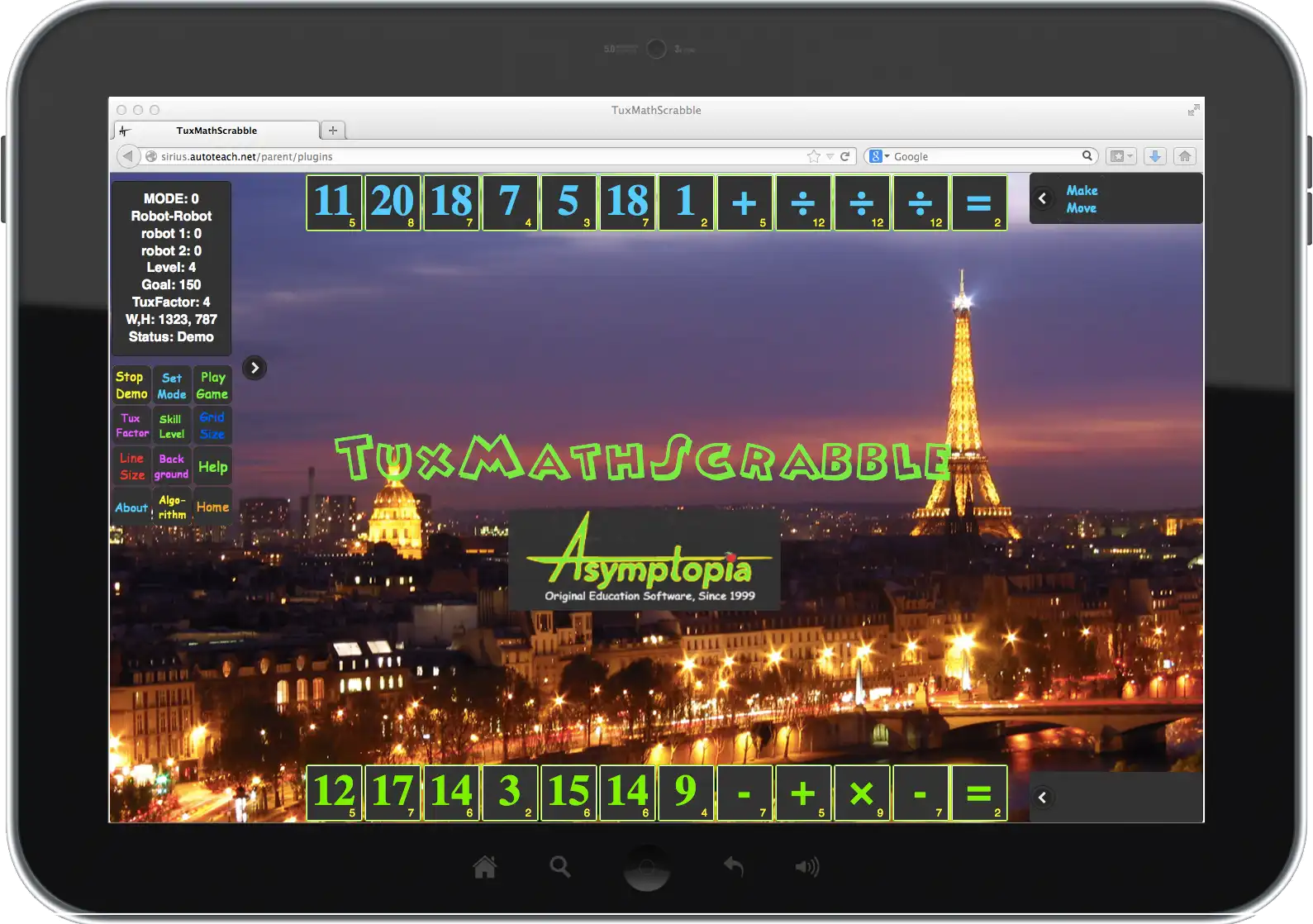Select the blue tile 20 in top rack
The image size is (1313, 924).
[x=392, y=202]
